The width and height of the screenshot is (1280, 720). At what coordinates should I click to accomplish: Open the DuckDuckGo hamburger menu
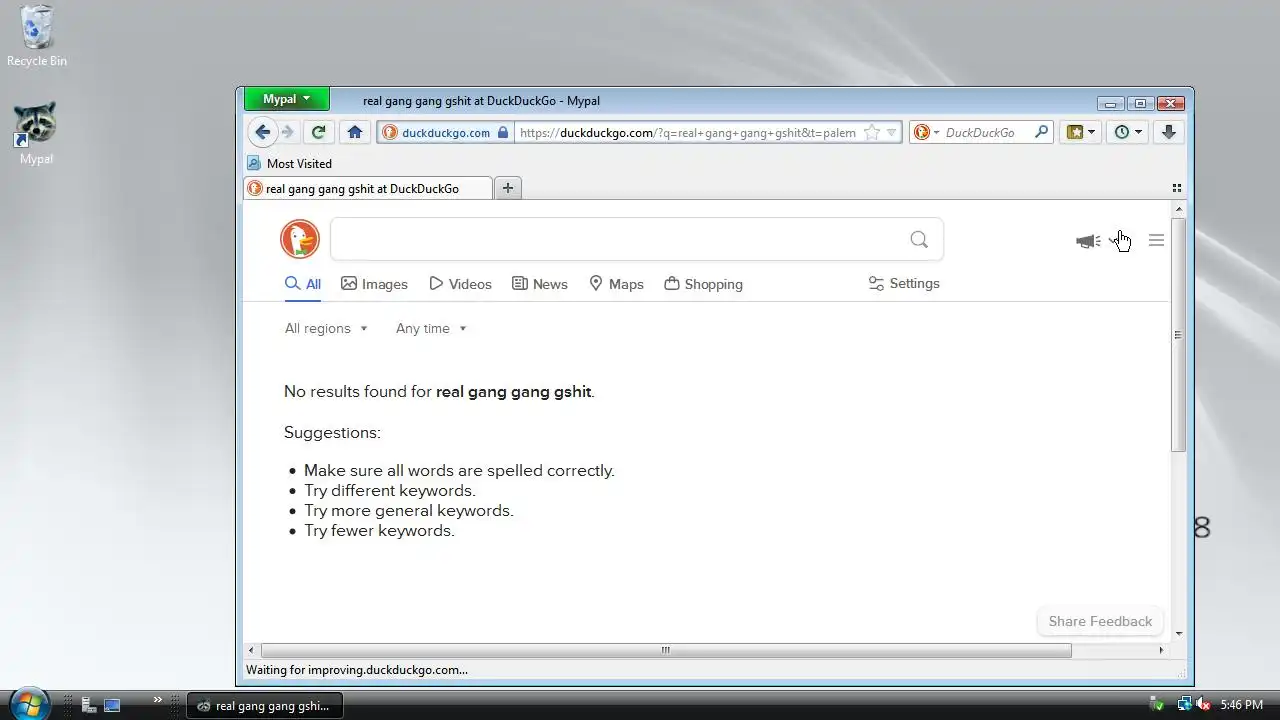tap(1156, 240)
